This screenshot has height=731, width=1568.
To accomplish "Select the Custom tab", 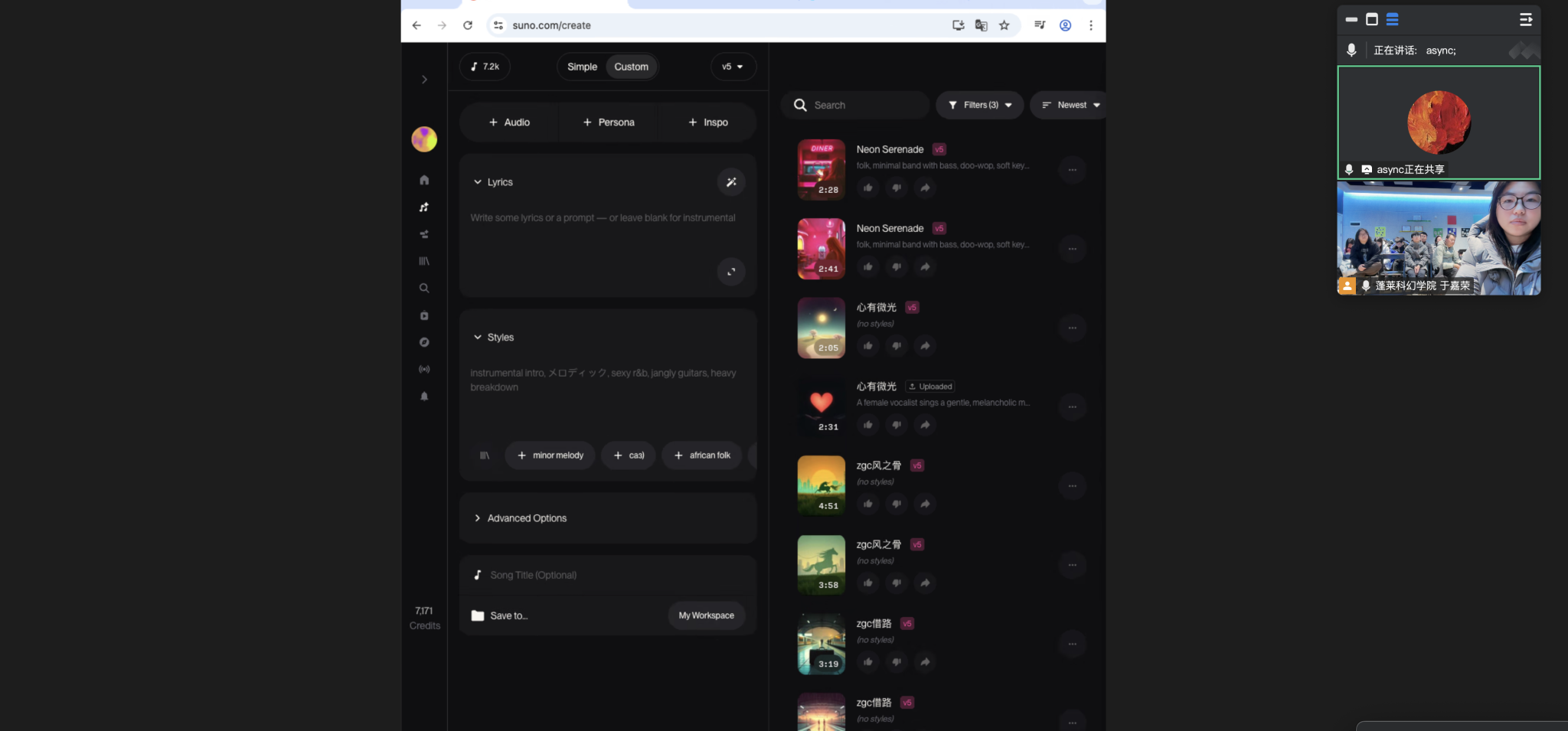I will [x=631, y=67].
